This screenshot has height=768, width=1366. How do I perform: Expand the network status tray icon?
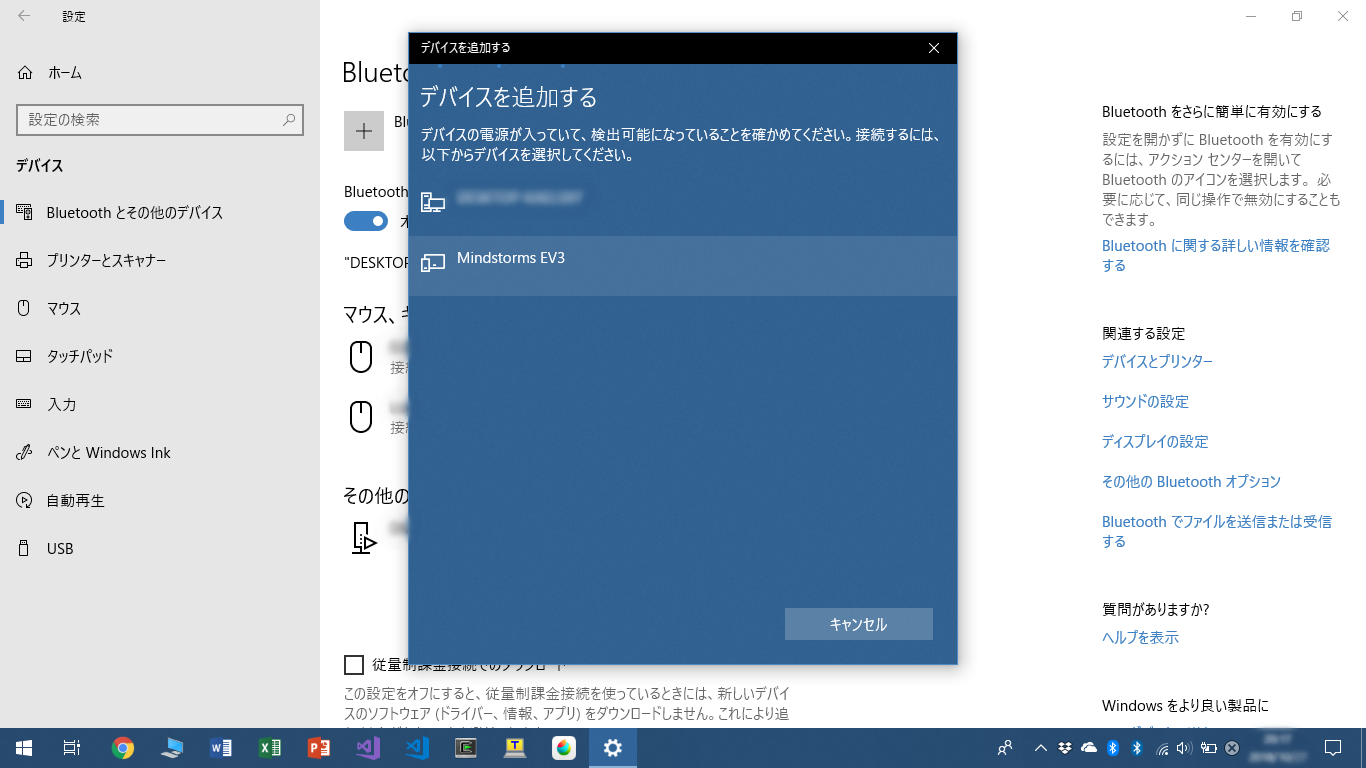[1162, 748]
